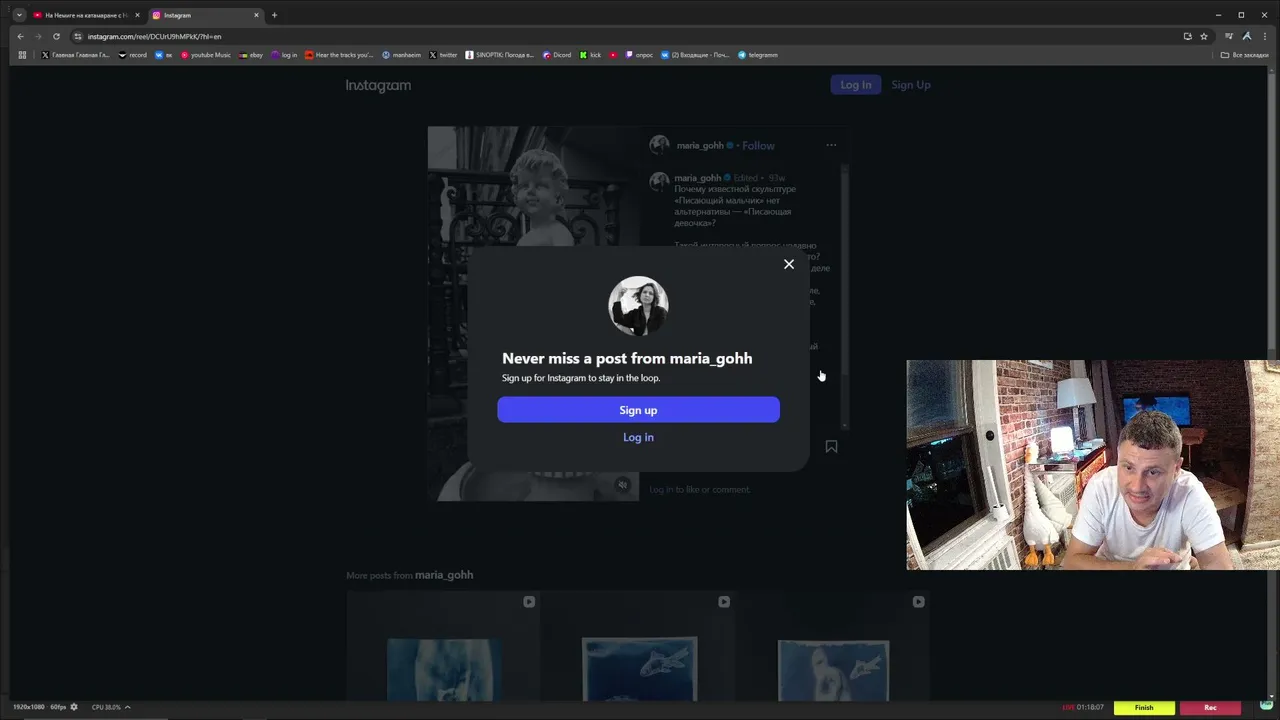Viewport: 1280px width, 720px height.
Task: Click the webcam overlay video
Action: [x=1093, y=465]
